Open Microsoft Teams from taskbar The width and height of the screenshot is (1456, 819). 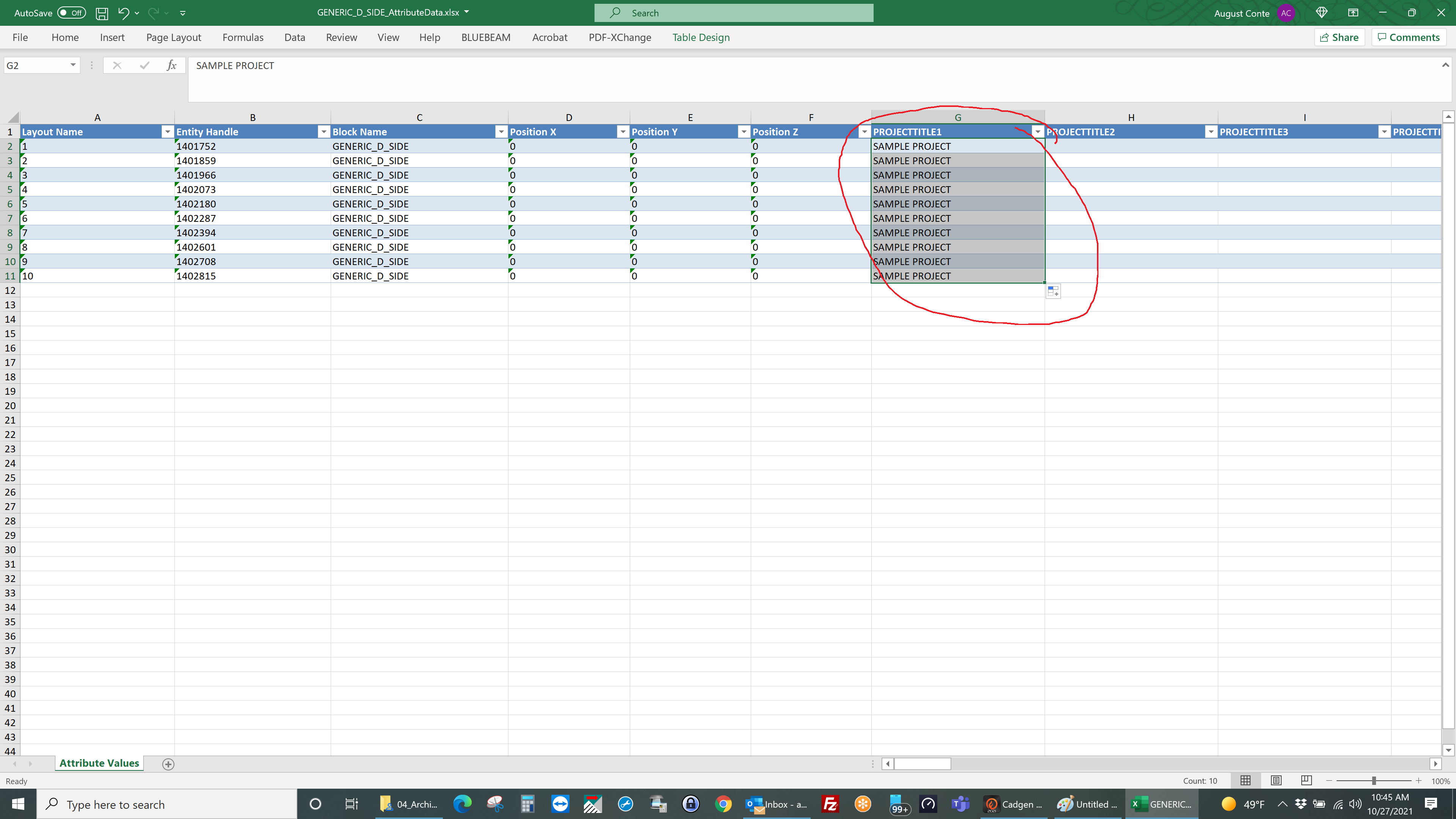960,804
